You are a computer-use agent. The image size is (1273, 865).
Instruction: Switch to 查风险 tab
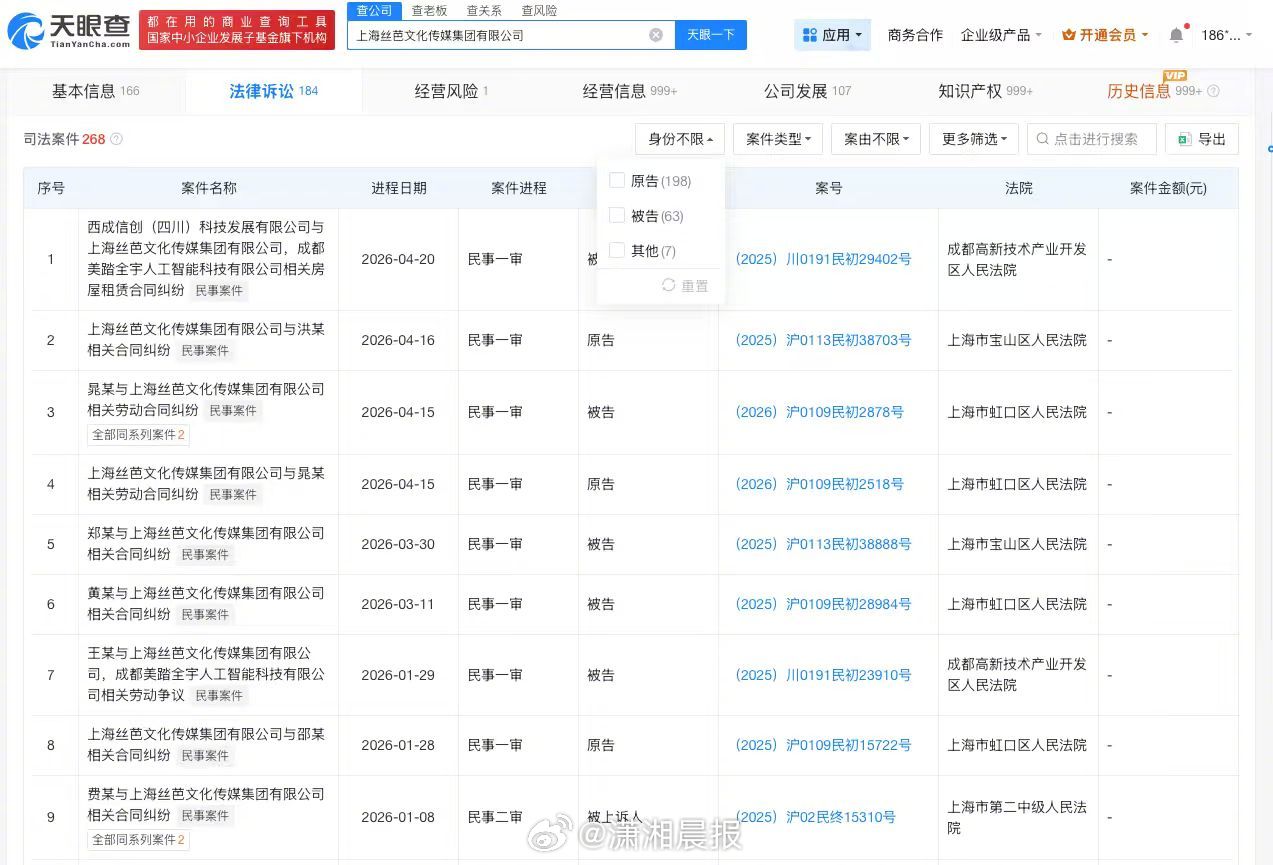(x=539, y=10)
